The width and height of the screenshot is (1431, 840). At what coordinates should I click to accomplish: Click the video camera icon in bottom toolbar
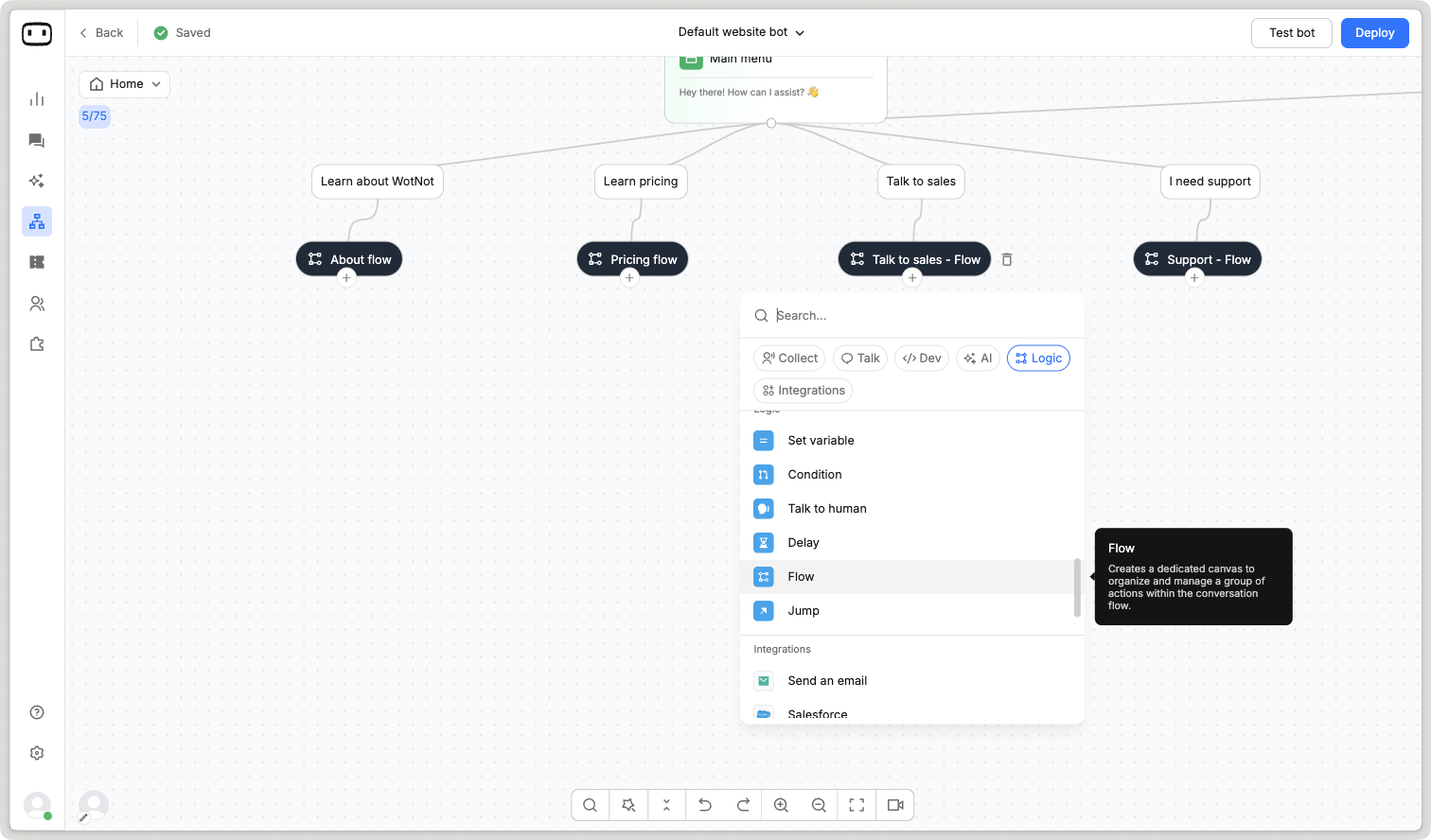pyautogui.click(x=894, y=805)
